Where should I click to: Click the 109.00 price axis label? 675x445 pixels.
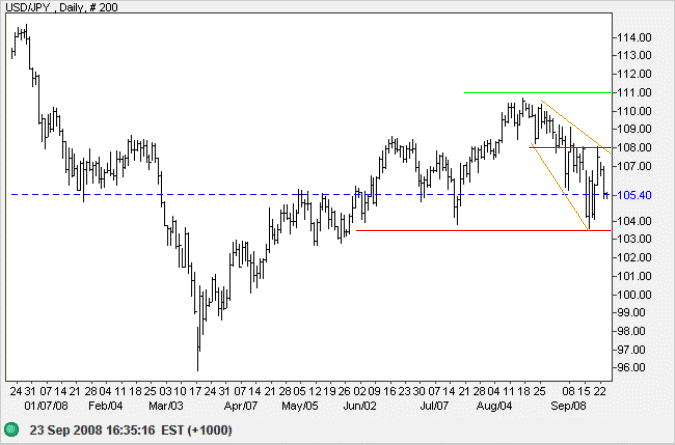(x=634, y=129)
